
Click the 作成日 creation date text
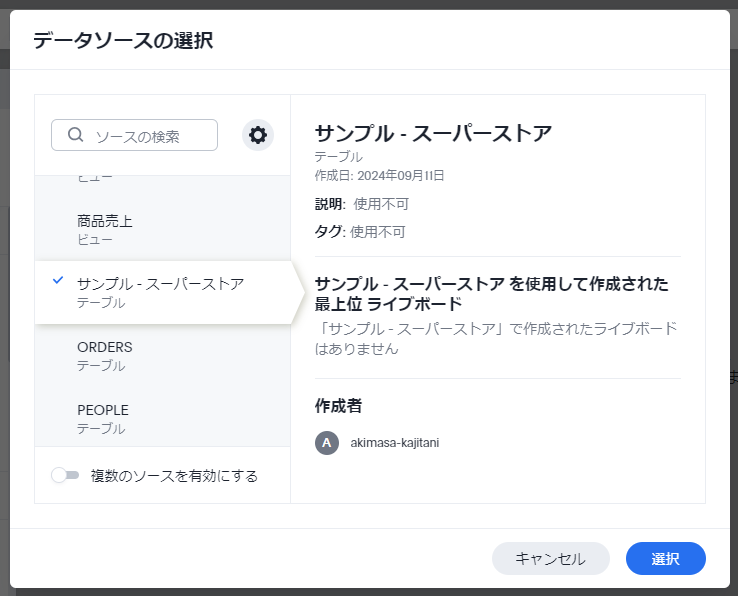pyautogui.click(x=379, y=175)
